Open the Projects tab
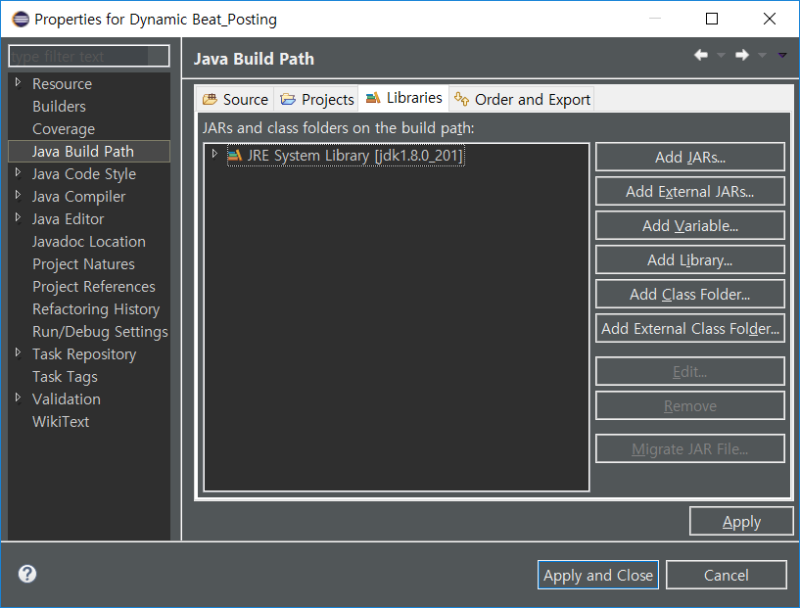This screenshot has height=608, width=800. pyautogui.click(x=317, y=99)
